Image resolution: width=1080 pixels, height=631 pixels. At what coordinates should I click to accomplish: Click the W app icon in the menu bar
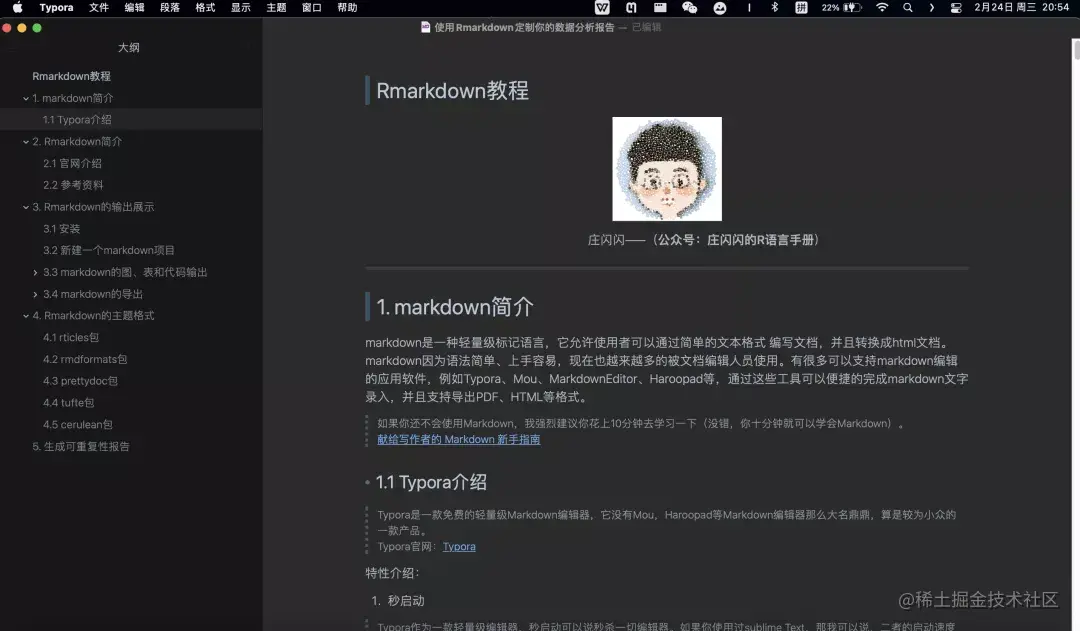pyautogui.click(x=600, y=8)
